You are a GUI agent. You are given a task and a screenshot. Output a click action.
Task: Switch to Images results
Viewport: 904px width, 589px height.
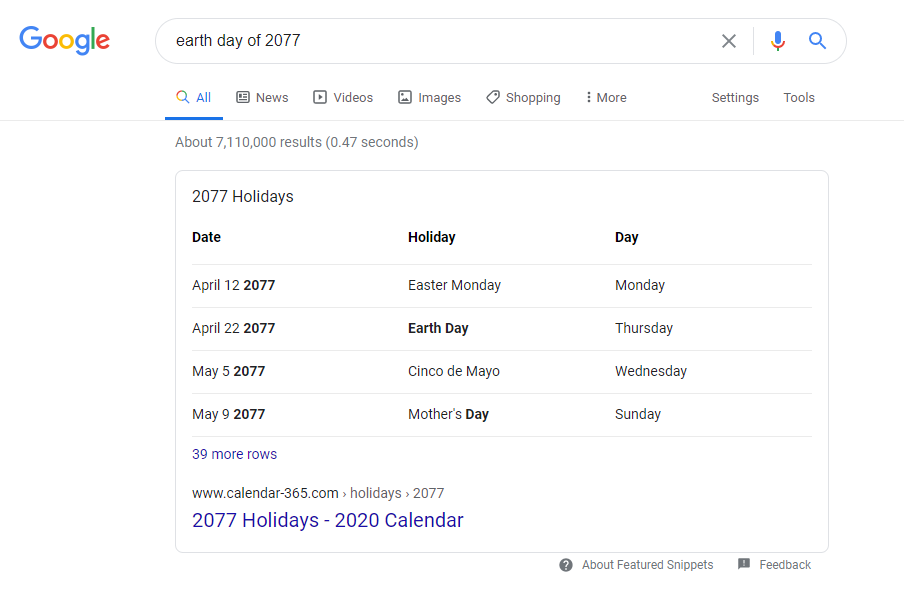429,98
